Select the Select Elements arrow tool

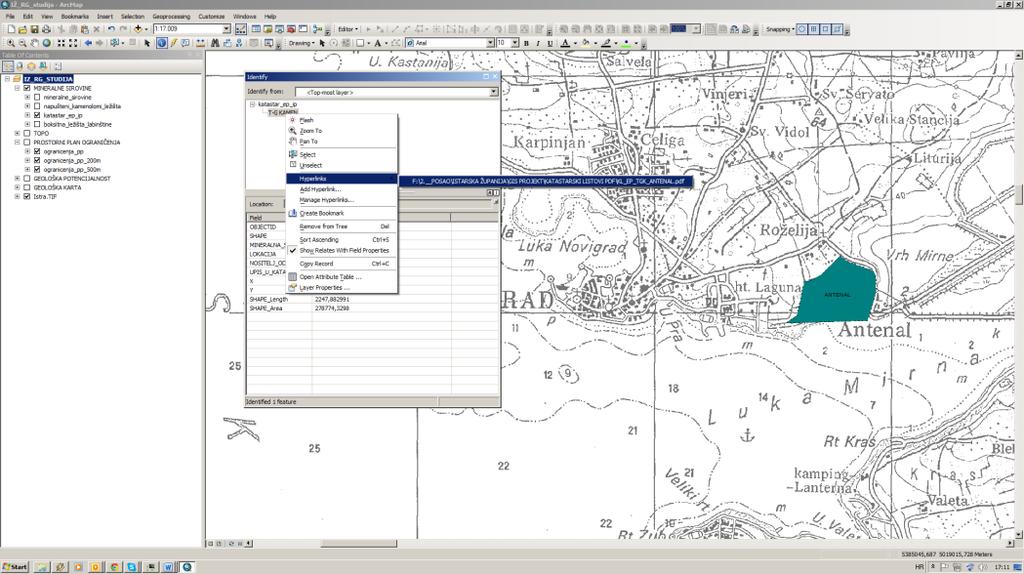(147, 43)
